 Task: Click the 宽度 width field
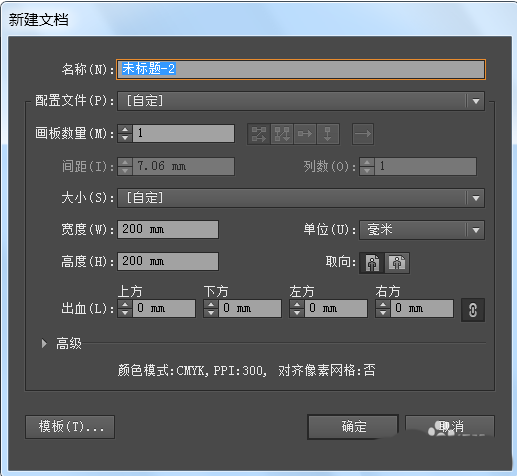pyautogui.click(x=168, y=229)
